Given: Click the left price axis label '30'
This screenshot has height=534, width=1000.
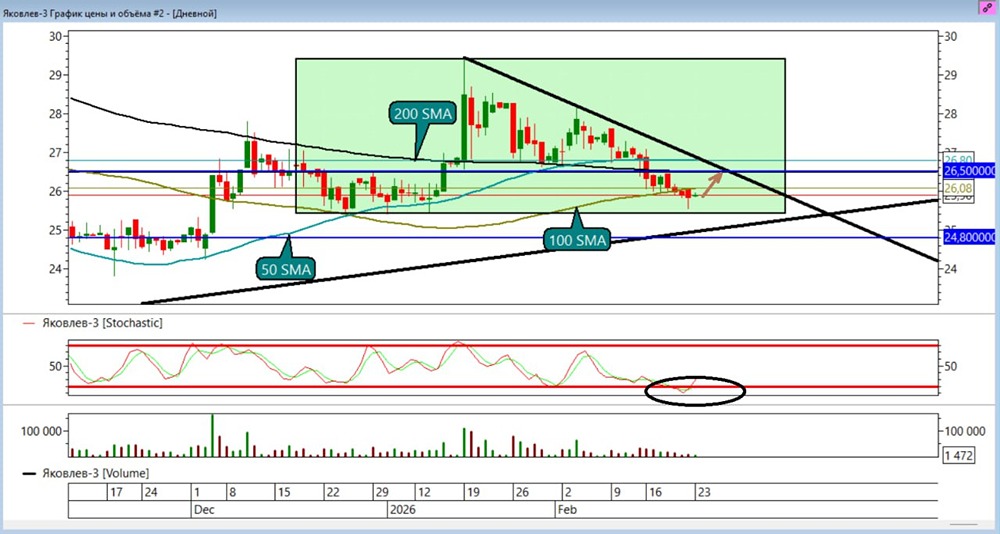Looking at the screenshot, I should (x=55, y=36).
